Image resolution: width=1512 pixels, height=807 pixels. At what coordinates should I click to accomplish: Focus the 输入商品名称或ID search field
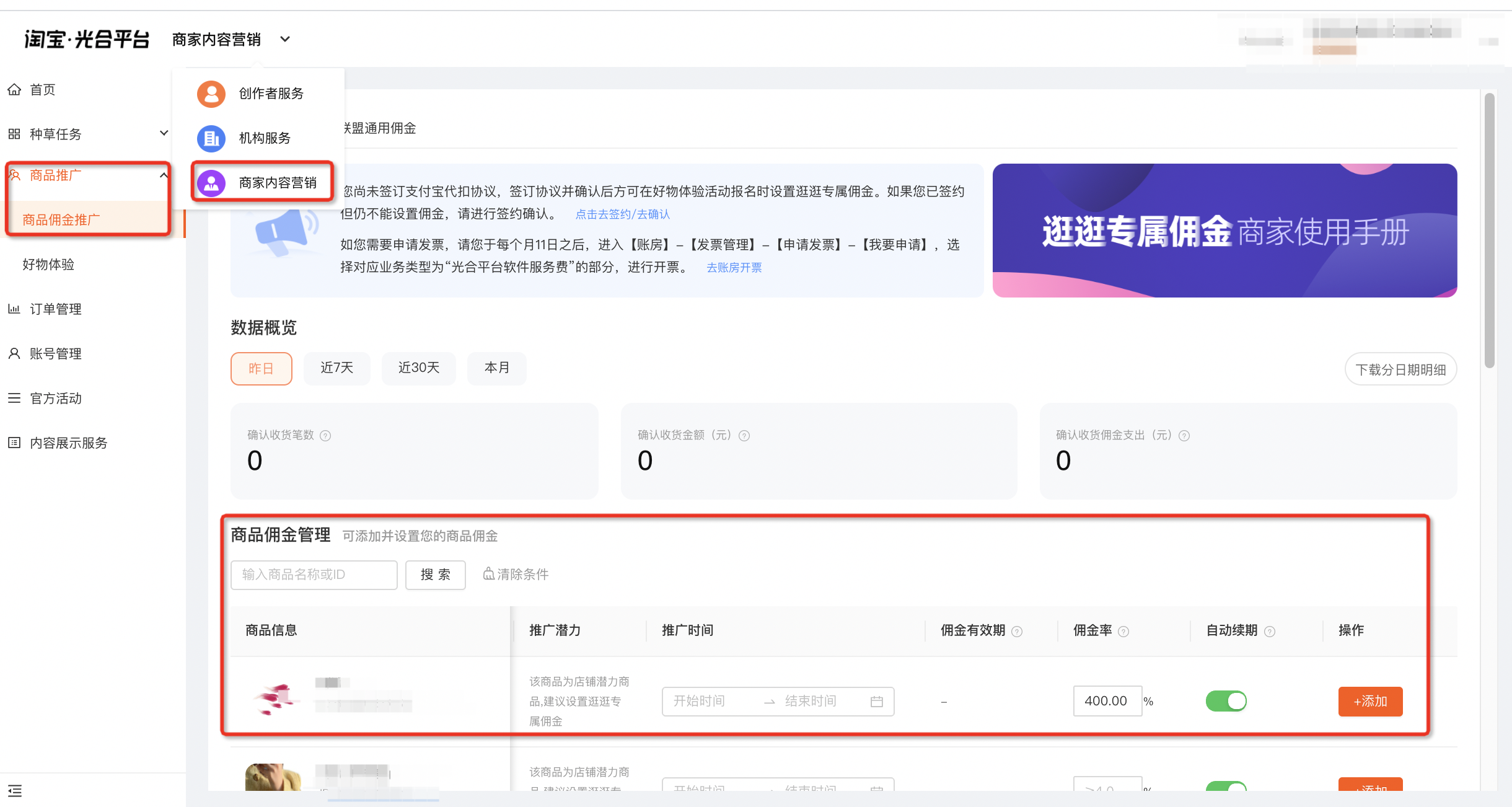point(314,575)
